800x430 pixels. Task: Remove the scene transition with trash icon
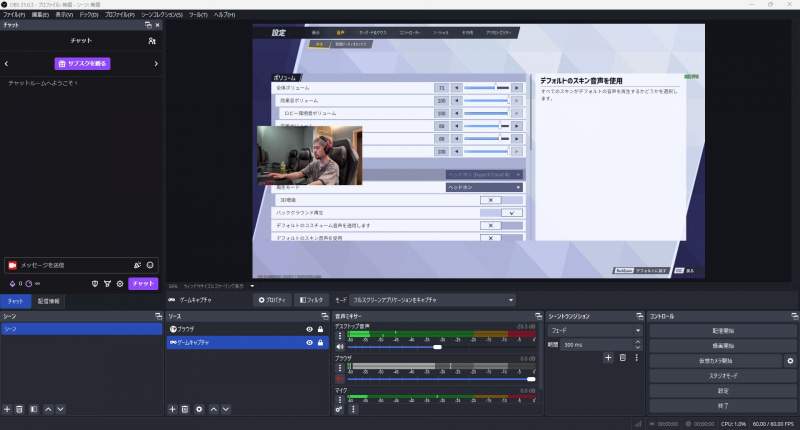(622, 358)
